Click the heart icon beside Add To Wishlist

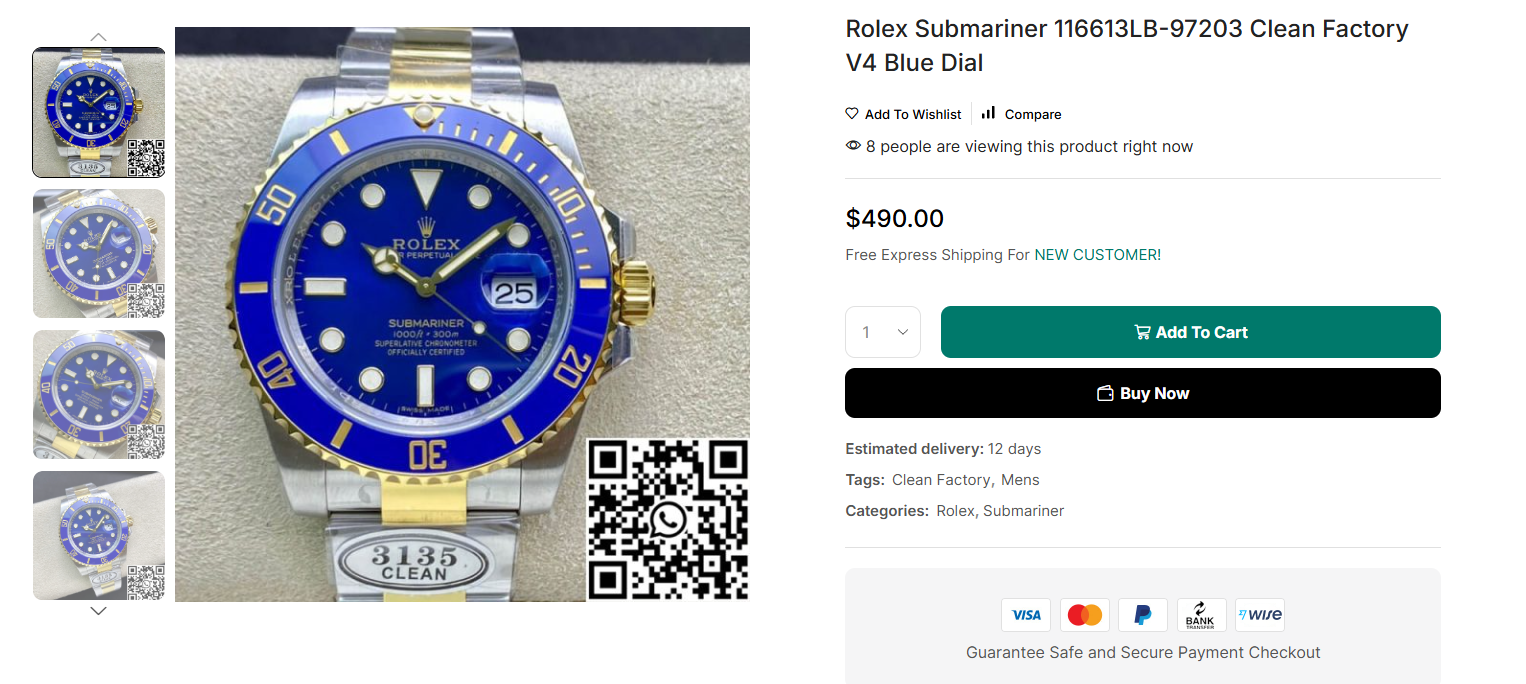[x=852, y=114]
